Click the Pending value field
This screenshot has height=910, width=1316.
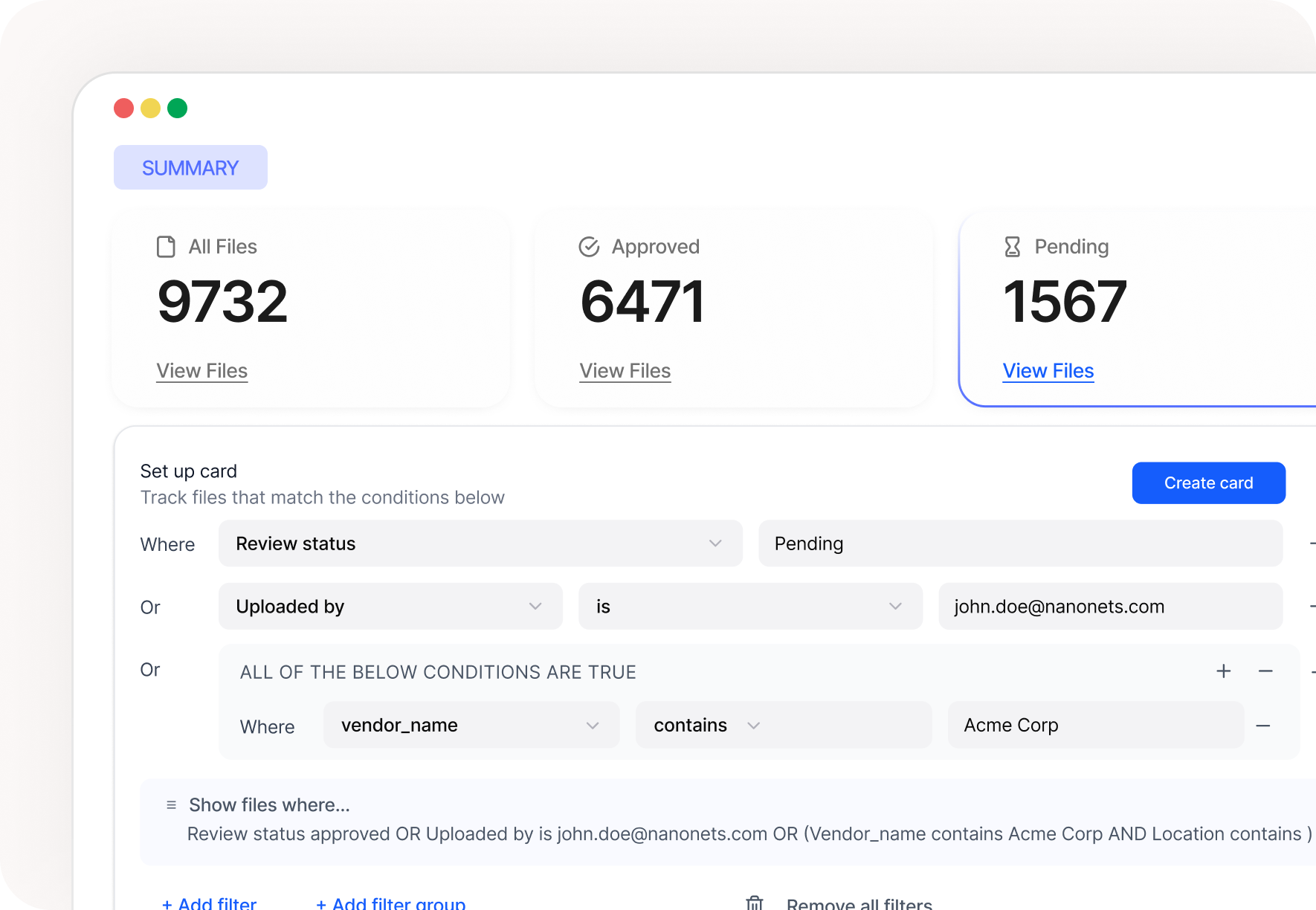click(x=1021, y=543)
